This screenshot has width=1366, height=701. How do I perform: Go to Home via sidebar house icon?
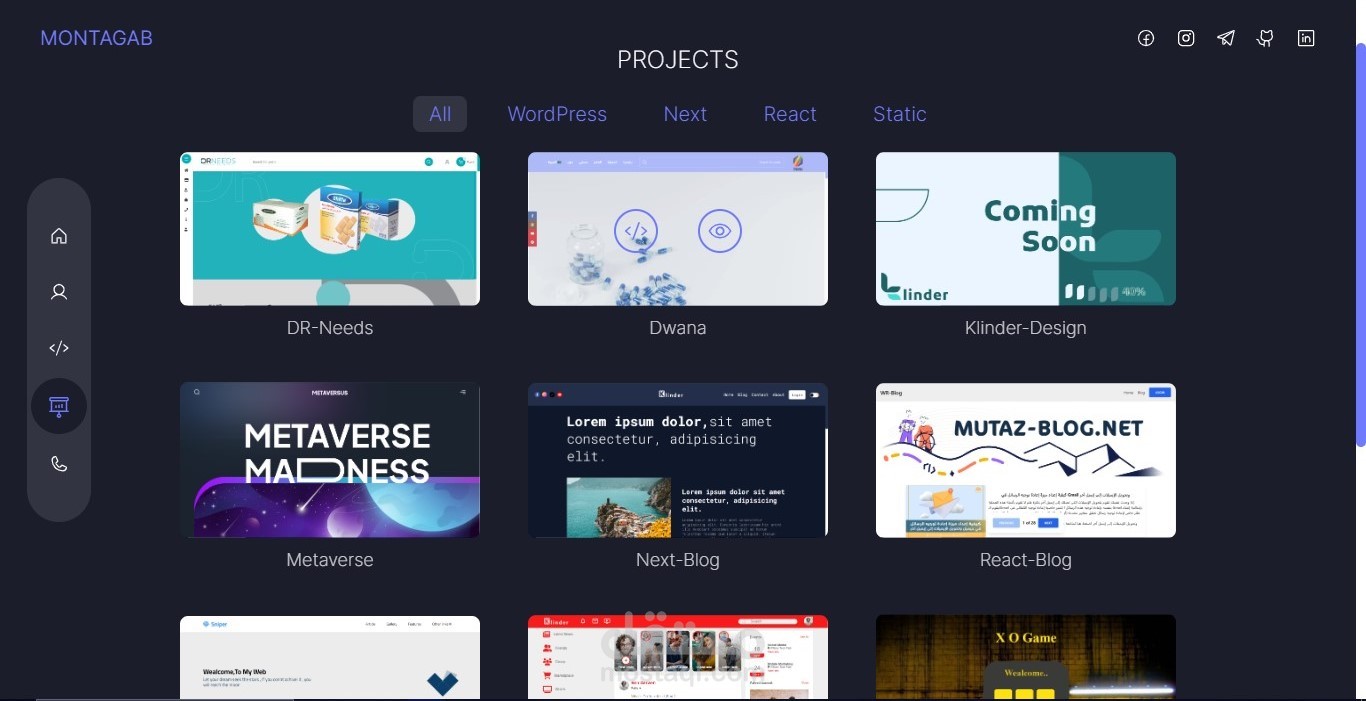(x=59, y=236)
